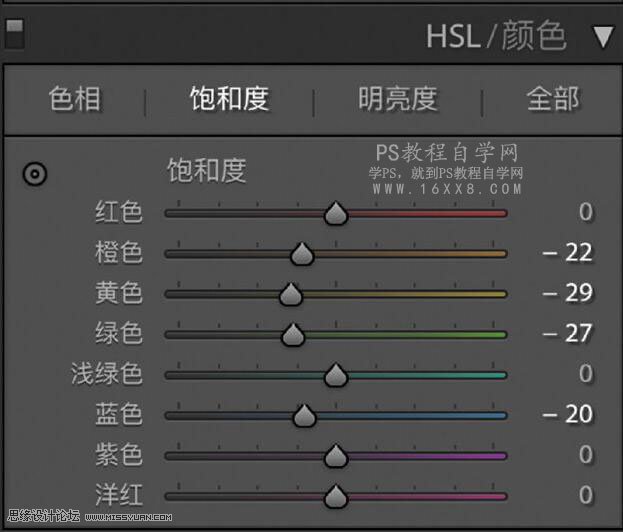Click the 浅绿色 saturation slider handle
This screenshot has height=532, width=623.
coord(336,375)
